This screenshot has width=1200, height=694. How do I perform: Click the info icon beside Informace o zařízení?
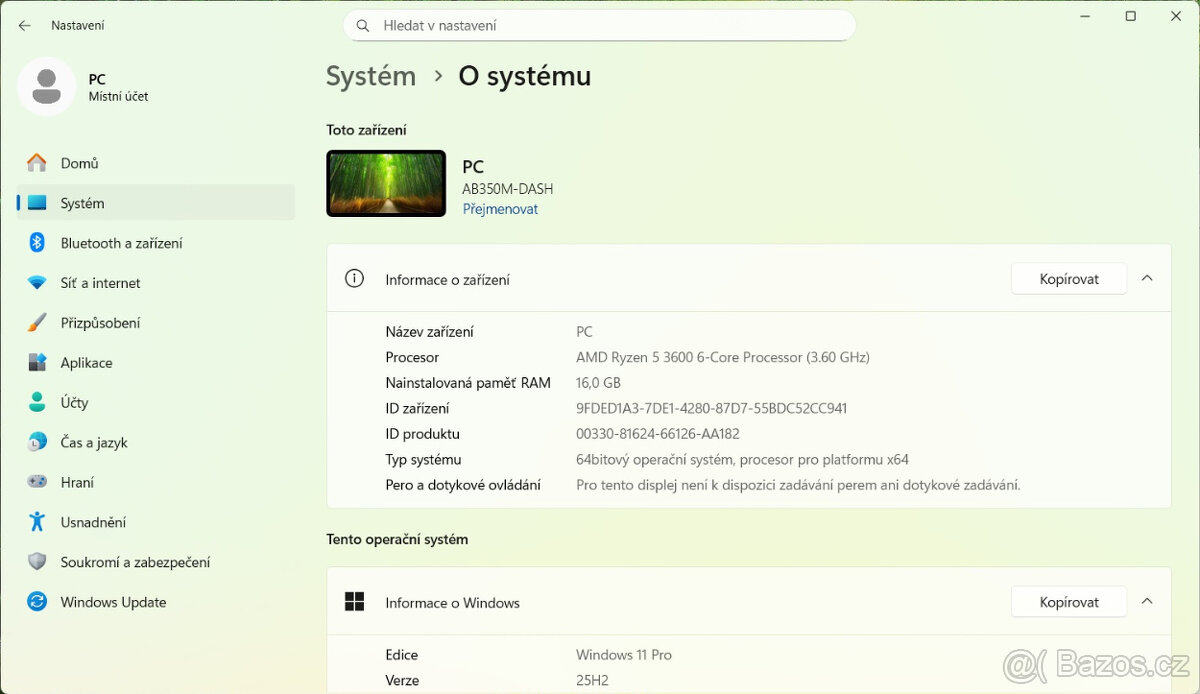click(x=354, y=278)
